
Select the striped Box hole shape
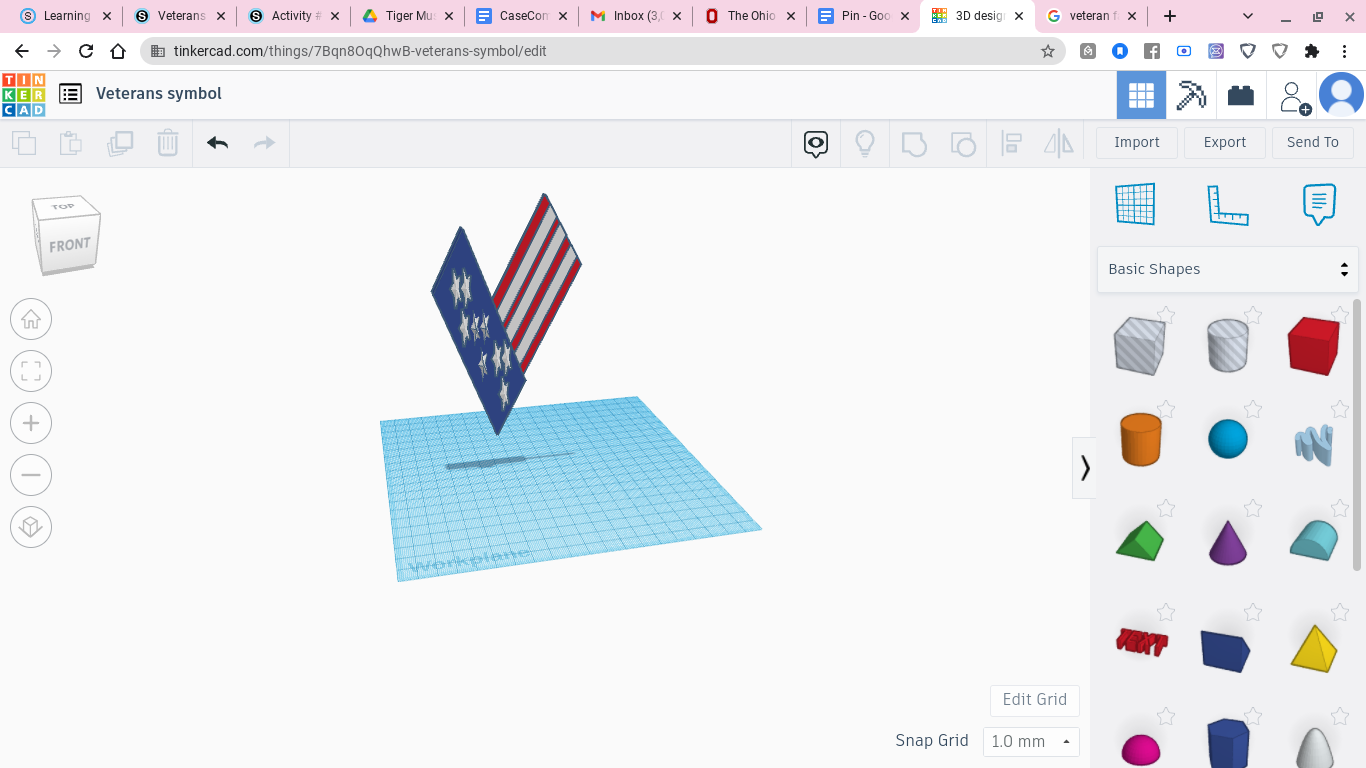tap(1140, 346)
